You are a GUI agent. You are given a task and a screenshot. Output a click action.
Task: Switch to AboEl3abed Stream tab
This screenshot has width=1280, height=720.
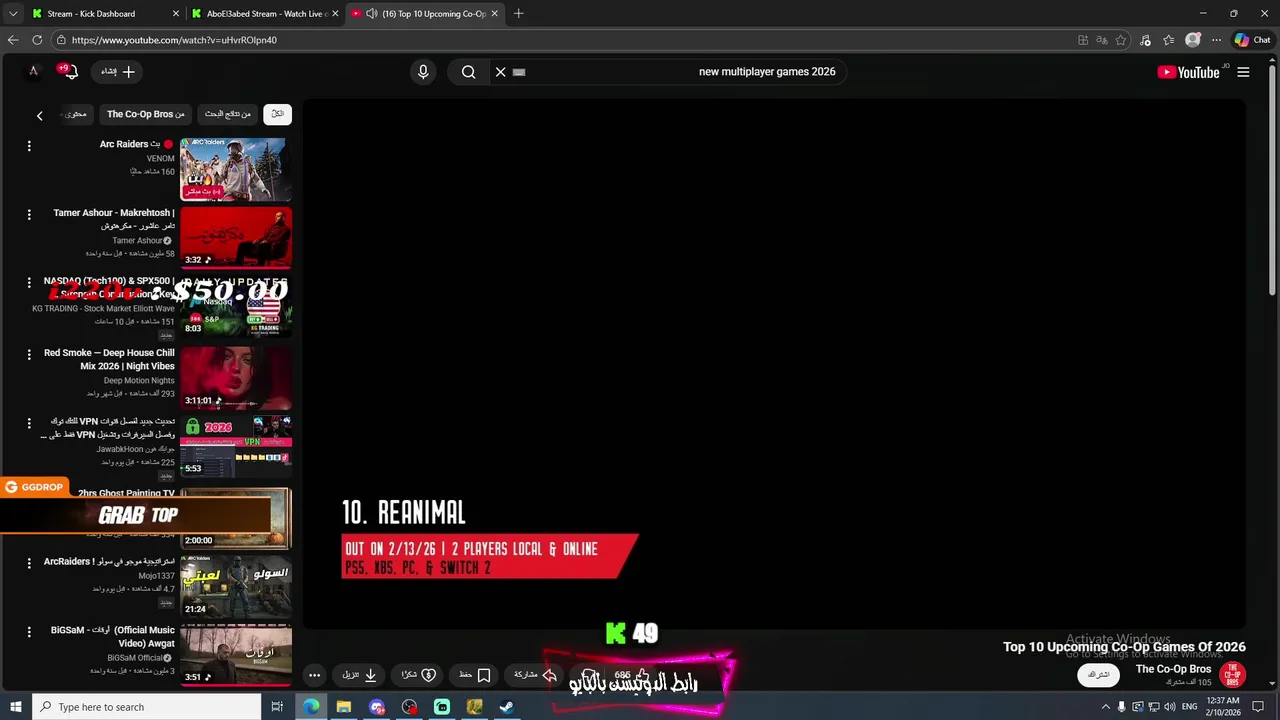(x=265, y=14)
